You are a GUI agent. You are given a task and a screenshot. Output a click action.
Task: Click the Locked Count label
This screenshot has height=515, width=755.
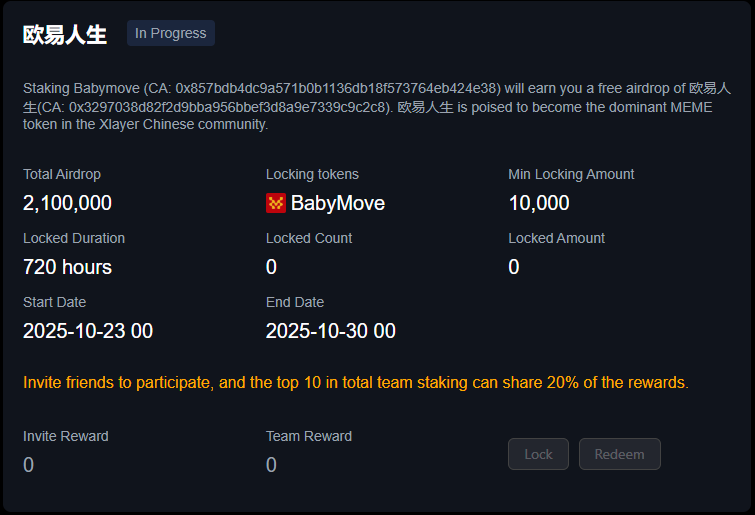309,238
